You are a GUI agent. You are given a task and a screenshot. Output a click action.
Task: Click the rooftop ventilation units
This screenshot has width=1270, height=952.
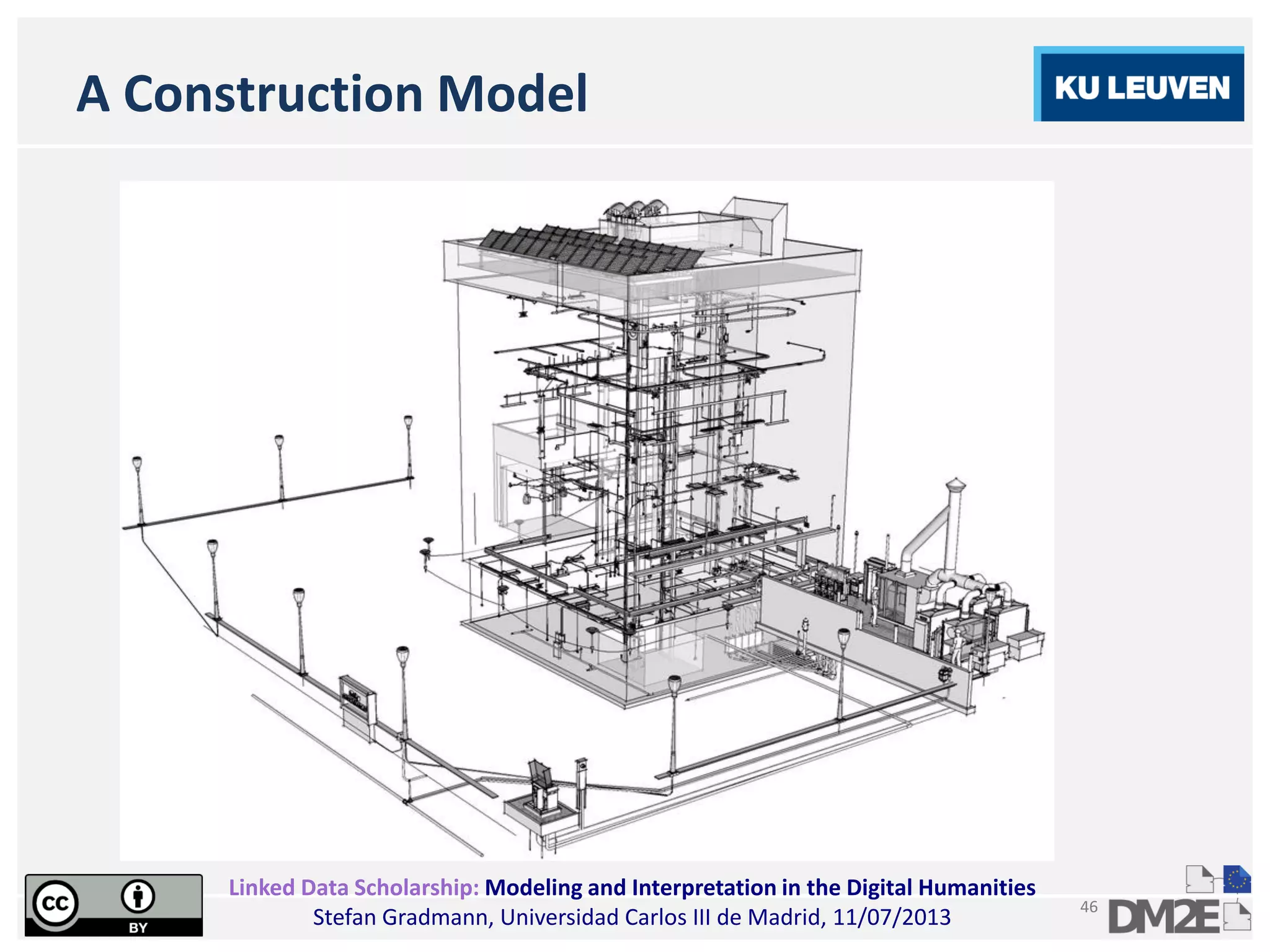(636, 210)
